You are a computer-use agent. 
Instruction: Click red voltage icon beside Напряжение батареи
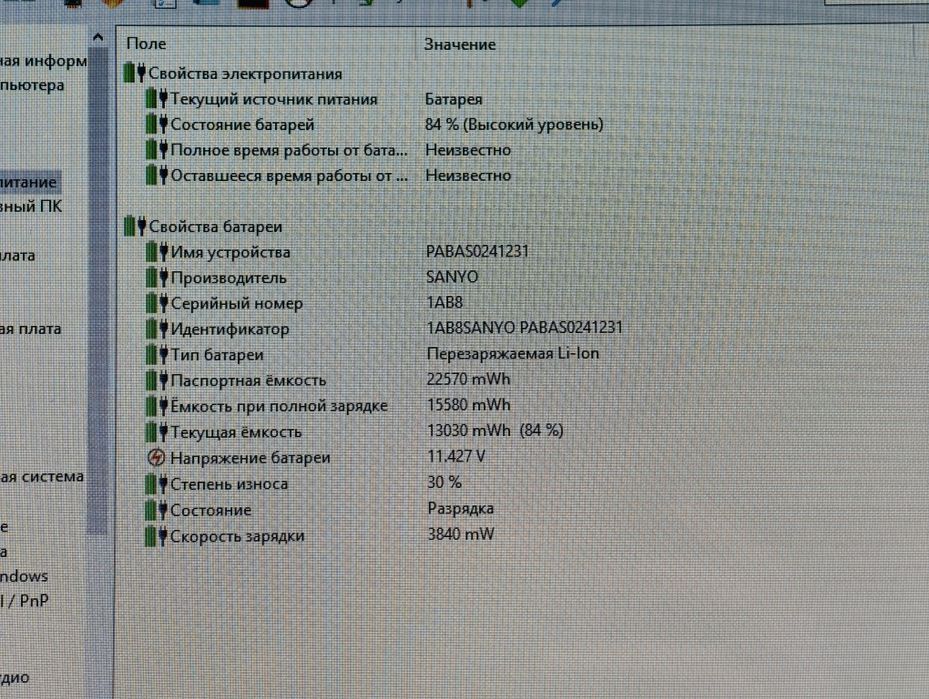(156, 457)
